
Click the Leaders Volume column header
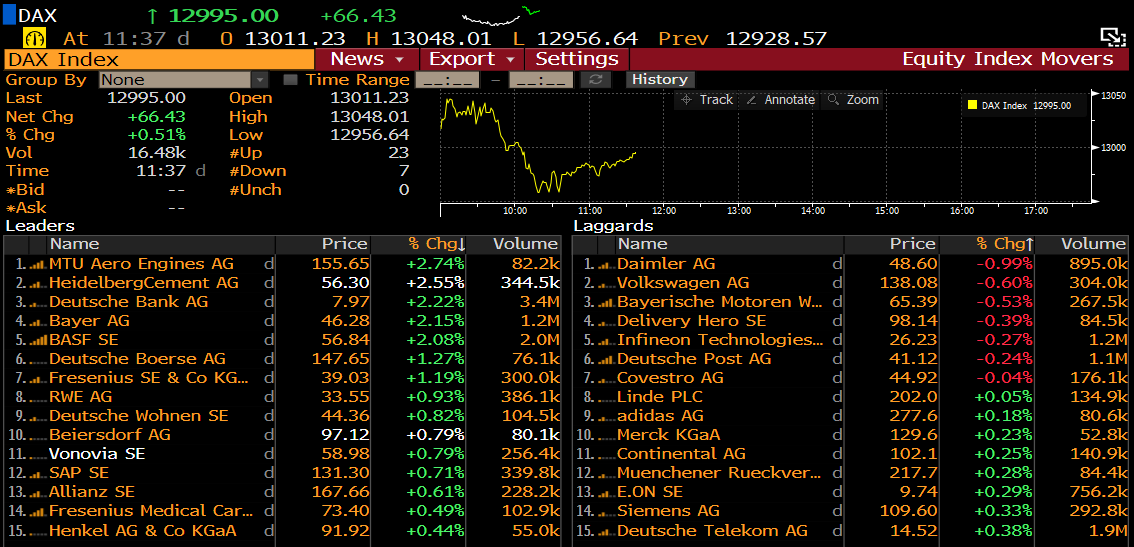(x=514, y=245)
